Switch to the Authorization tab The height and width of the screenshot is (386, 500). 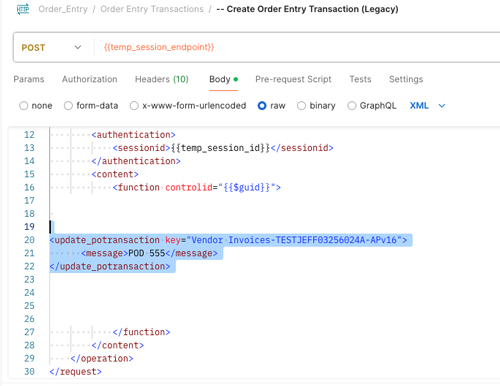click(x=90, y=79)
